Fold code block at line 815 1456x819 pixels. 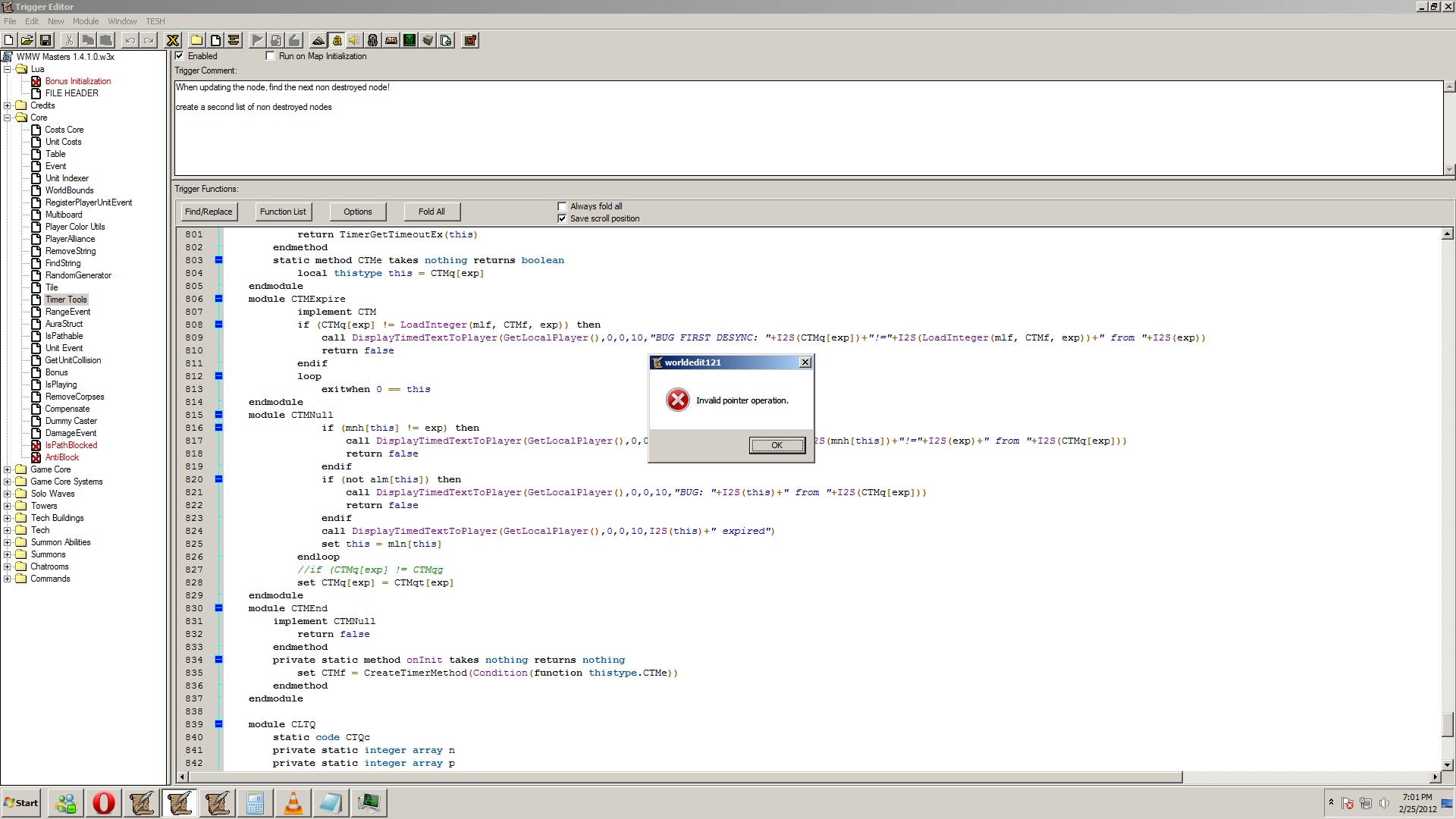point(218,415)
